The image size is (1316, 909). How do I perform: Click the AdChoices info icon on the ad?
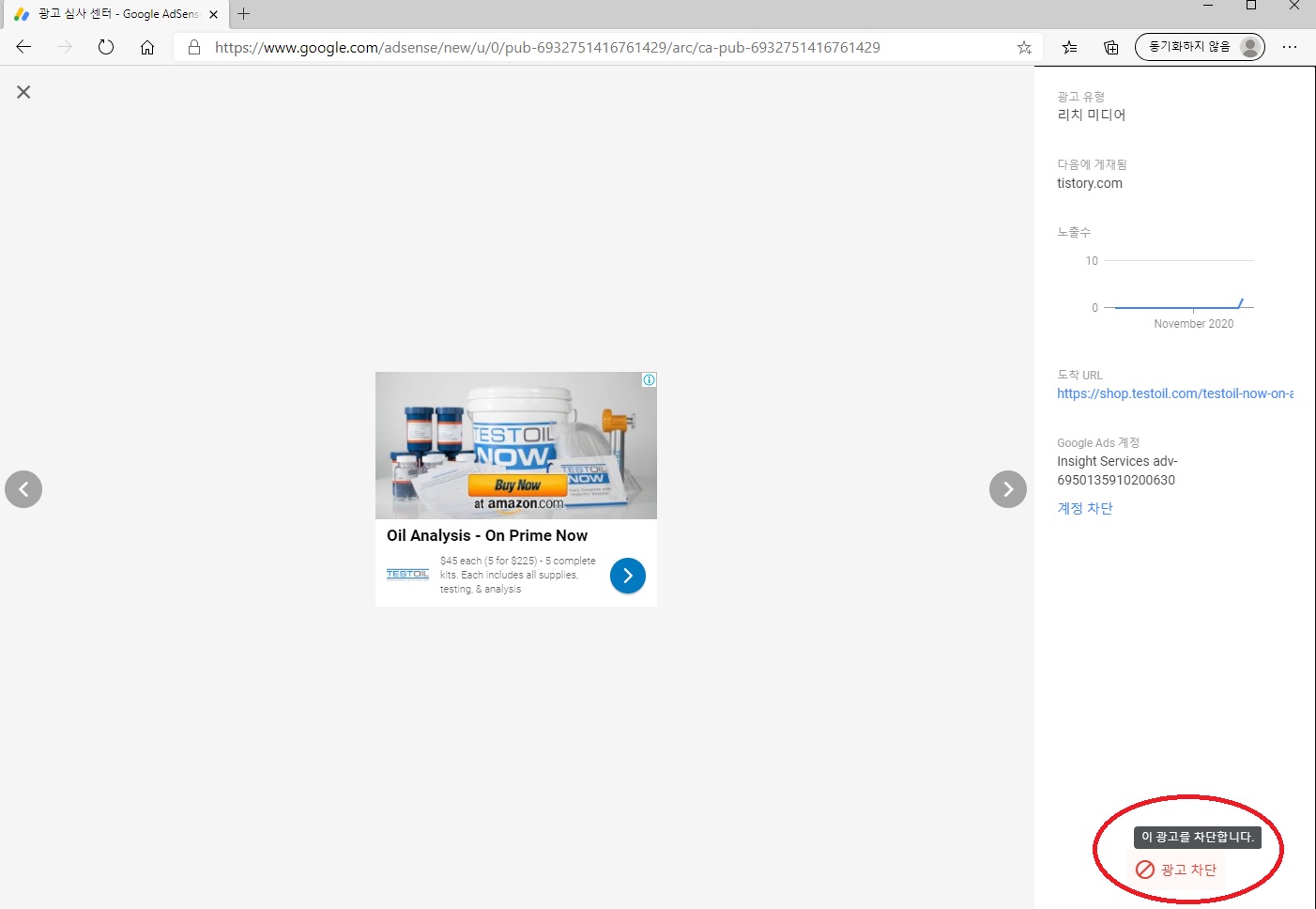(649, 380)
